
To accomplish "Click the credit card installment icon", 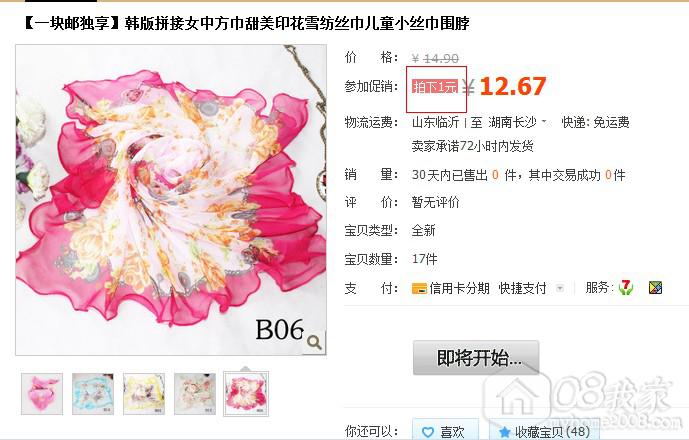I will (x=419, y=288).
